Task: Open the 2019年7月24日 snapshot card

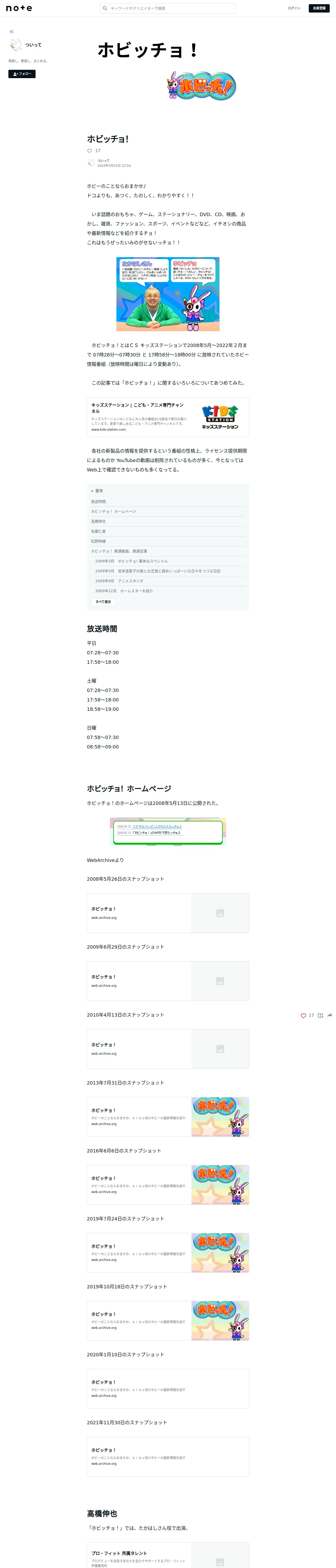Action: (168, 1253)
